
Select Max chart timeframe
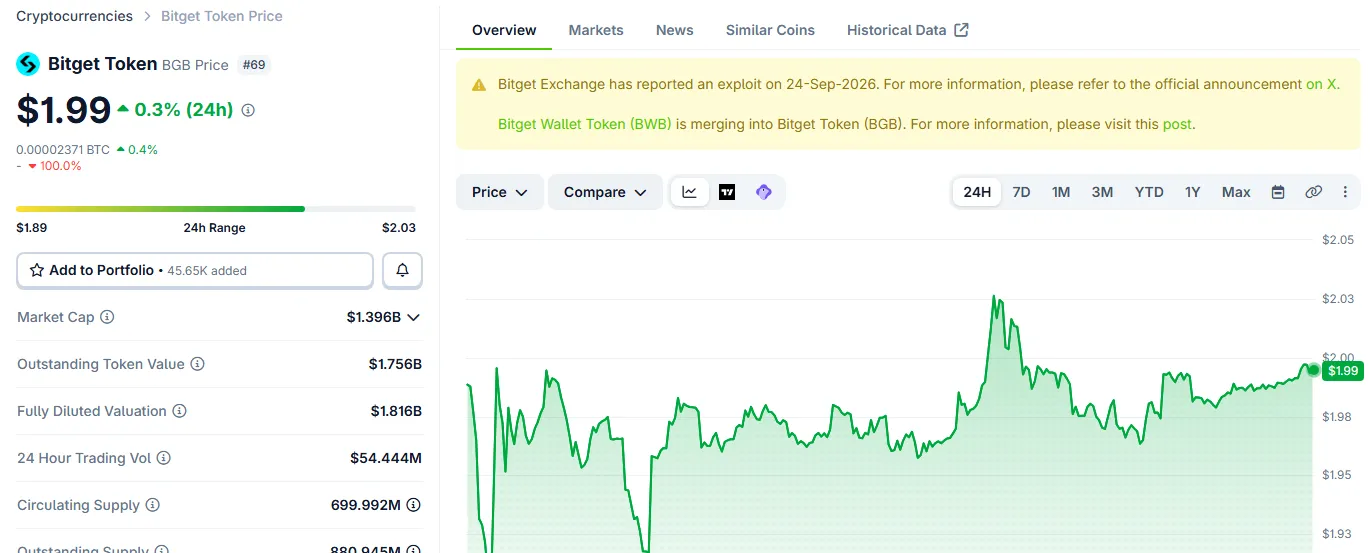(1236, 192)
